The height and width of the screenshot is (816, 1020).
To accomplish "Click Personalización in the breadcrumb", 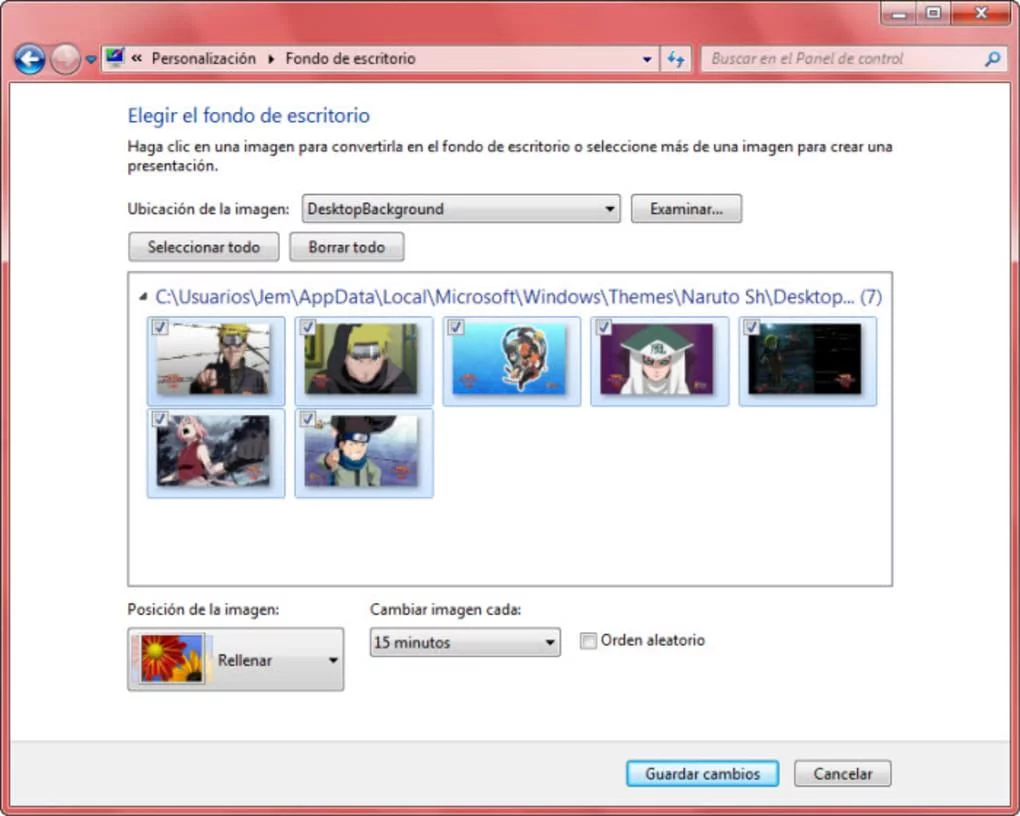I will pyautogui.click(x=204, y=59).
